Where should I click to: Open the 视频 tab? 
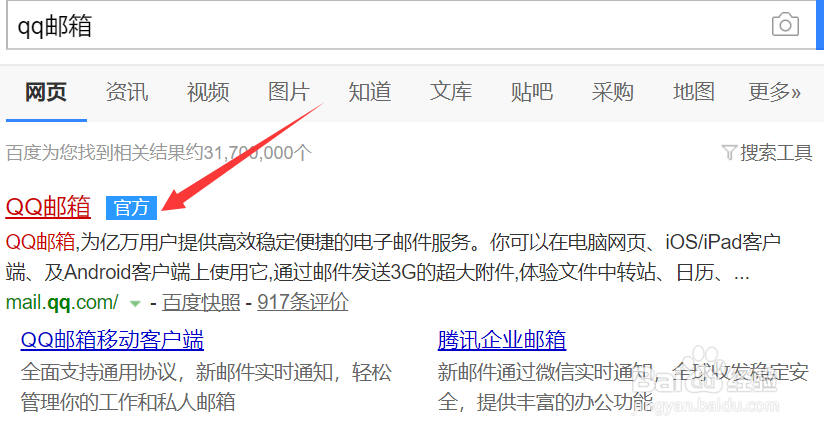click(x=208, y=92)
